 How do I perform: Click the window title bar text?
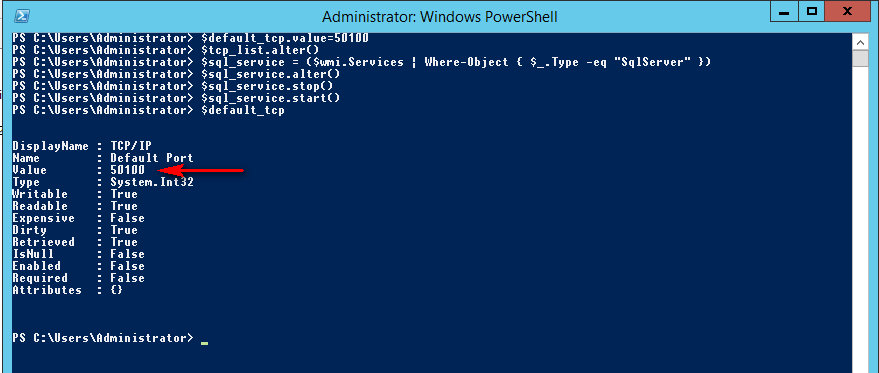click(440, 17)
